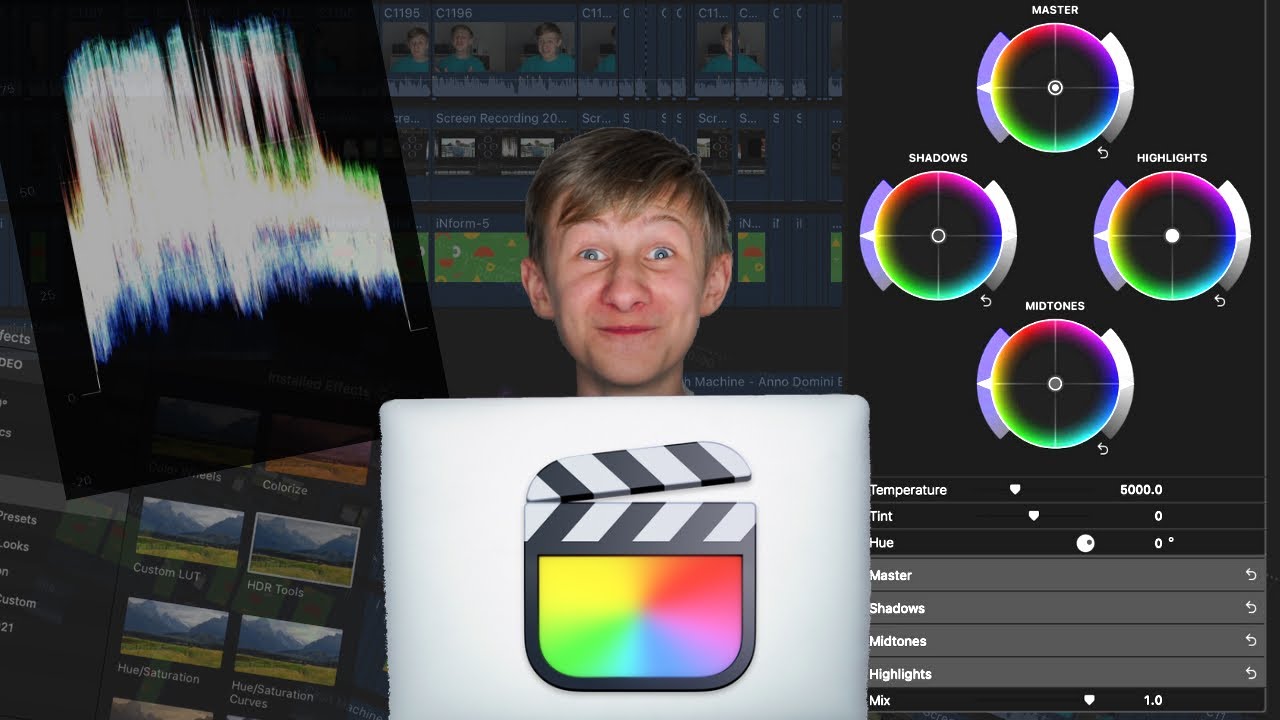1280x720 pixels.
Task: Open the Custom category in effects sidebar
Action: point(18,601)
